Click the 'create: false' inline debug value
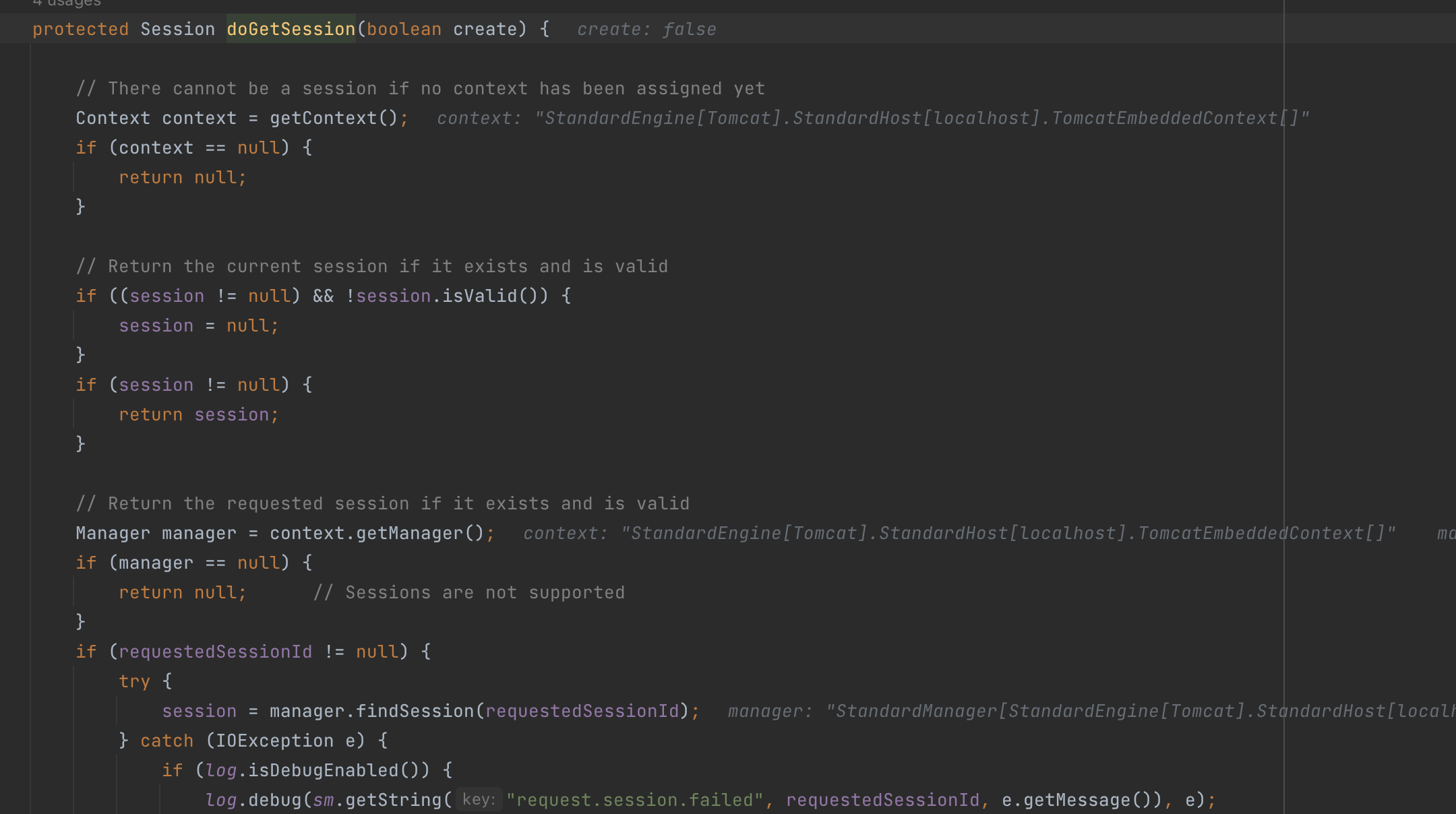1456x814 pixels. coord(646,30)
